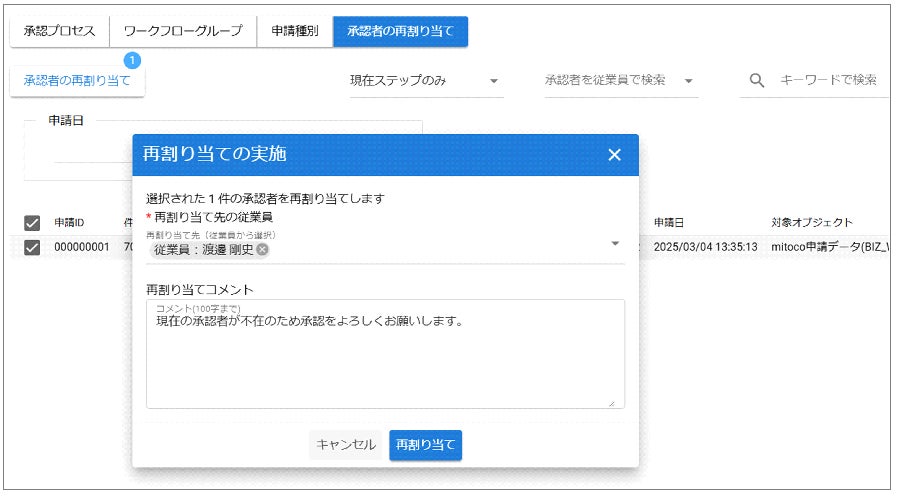Viewport: 900px width, 497px height.
Task: Open the 申請種別 tab
Action: pyautogui.click(x=294, y=31)
